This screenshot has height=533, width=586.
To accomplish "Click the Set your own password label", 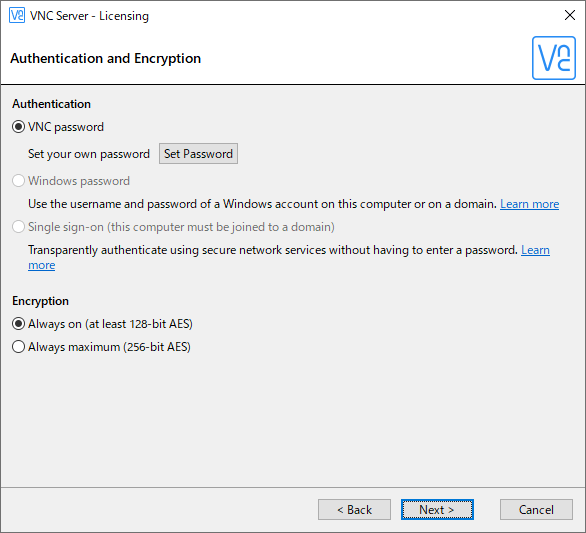I will [89, 154].
